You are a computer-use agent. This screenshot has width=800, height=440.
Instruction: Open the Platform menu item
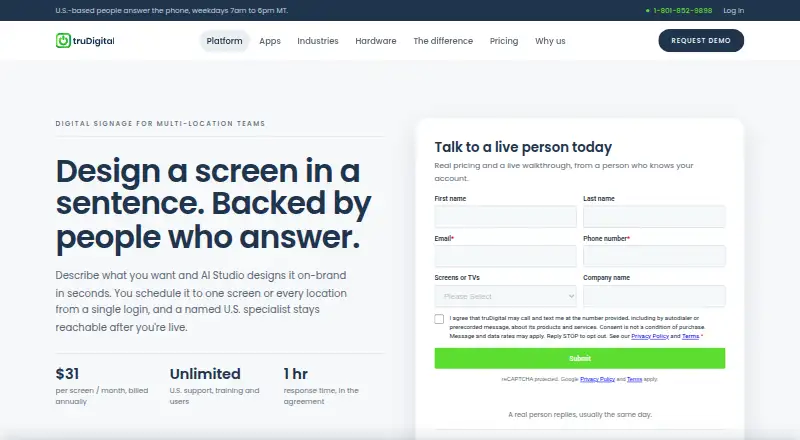[224, 41]
